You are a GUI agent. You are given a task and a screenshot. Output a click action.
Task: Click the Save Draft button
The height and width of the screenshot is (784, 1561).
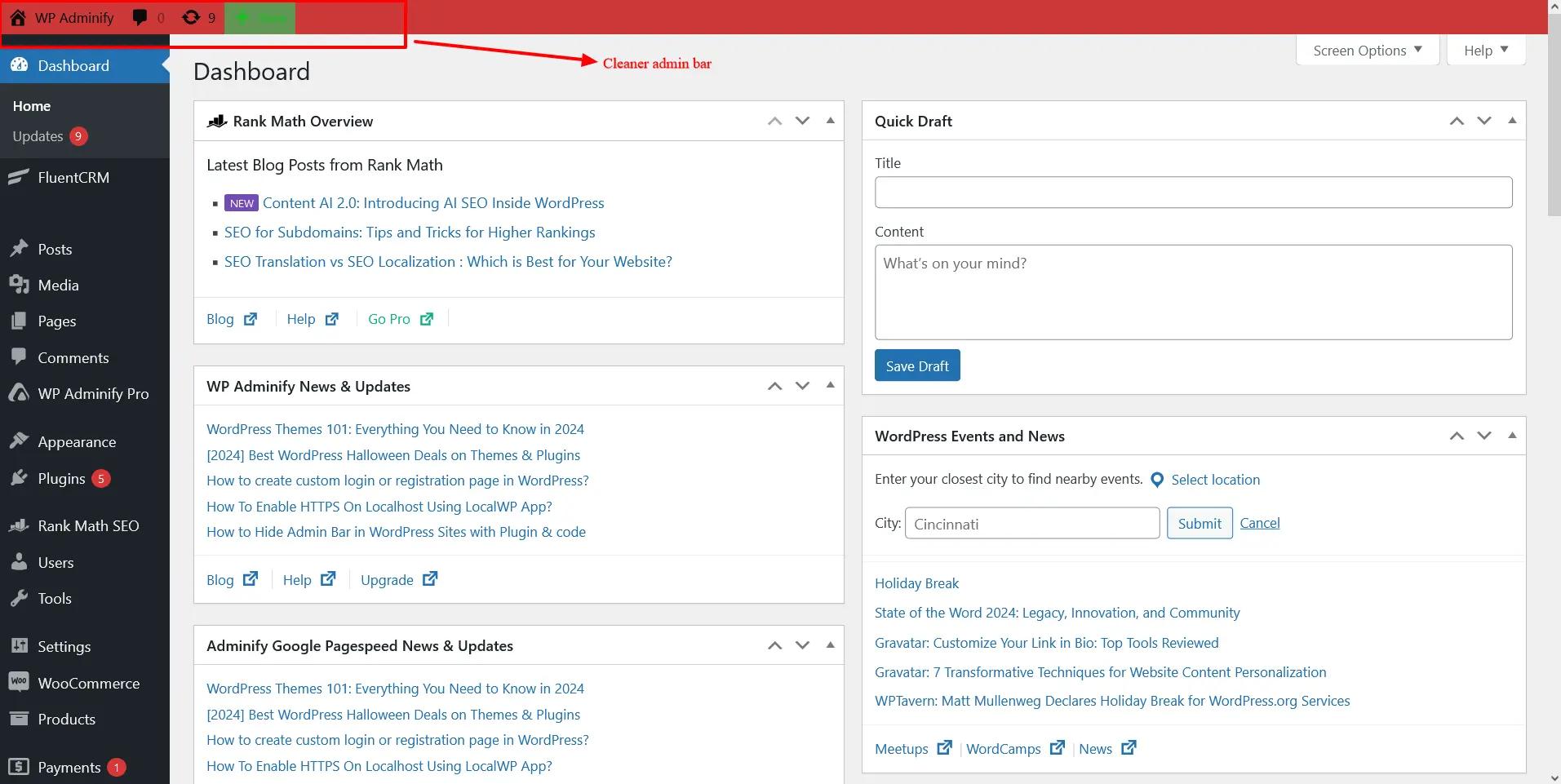click(x=917, y=365)
